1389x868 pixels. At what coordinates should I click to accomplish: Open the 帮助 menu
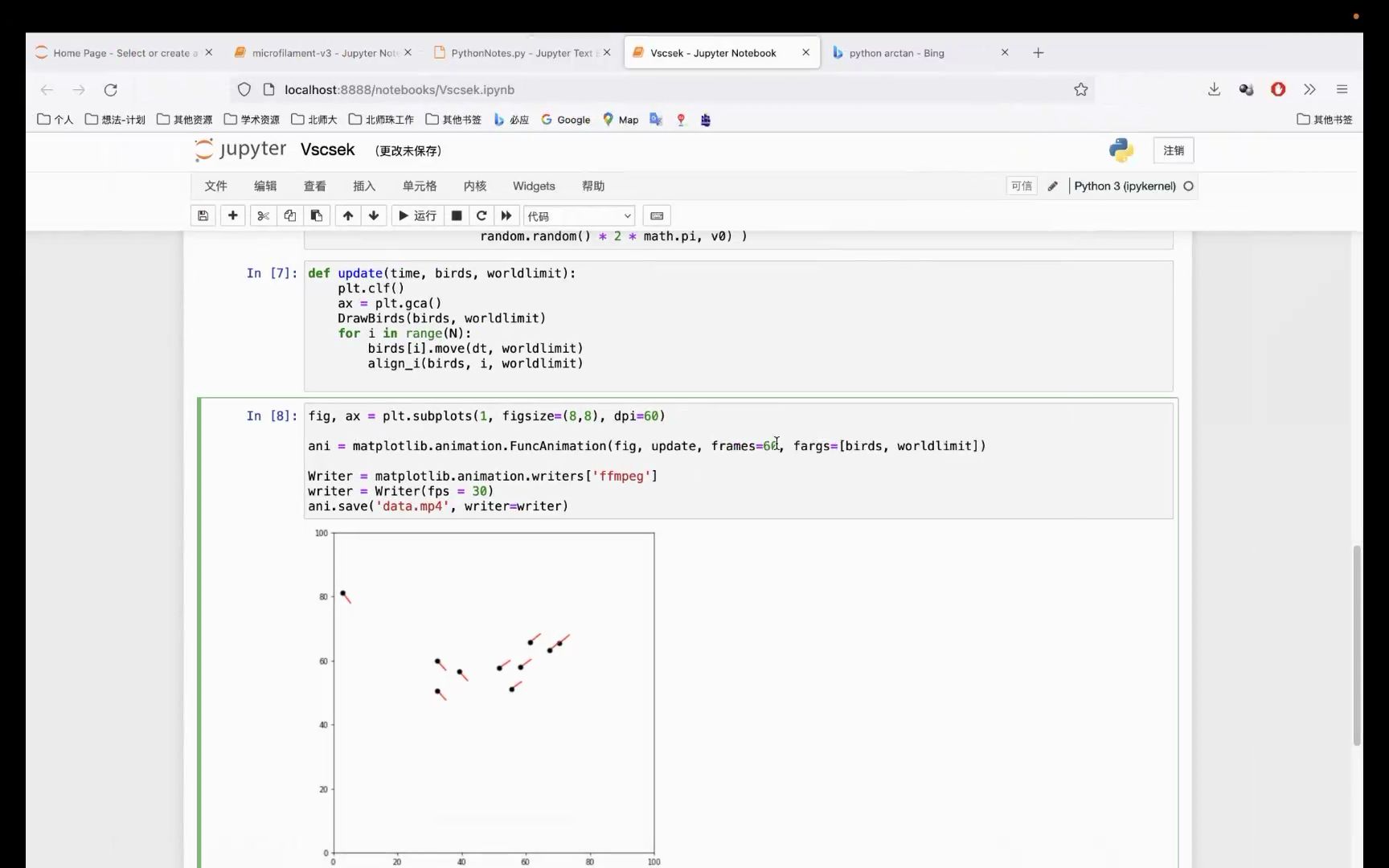click(x=593, y=186)
